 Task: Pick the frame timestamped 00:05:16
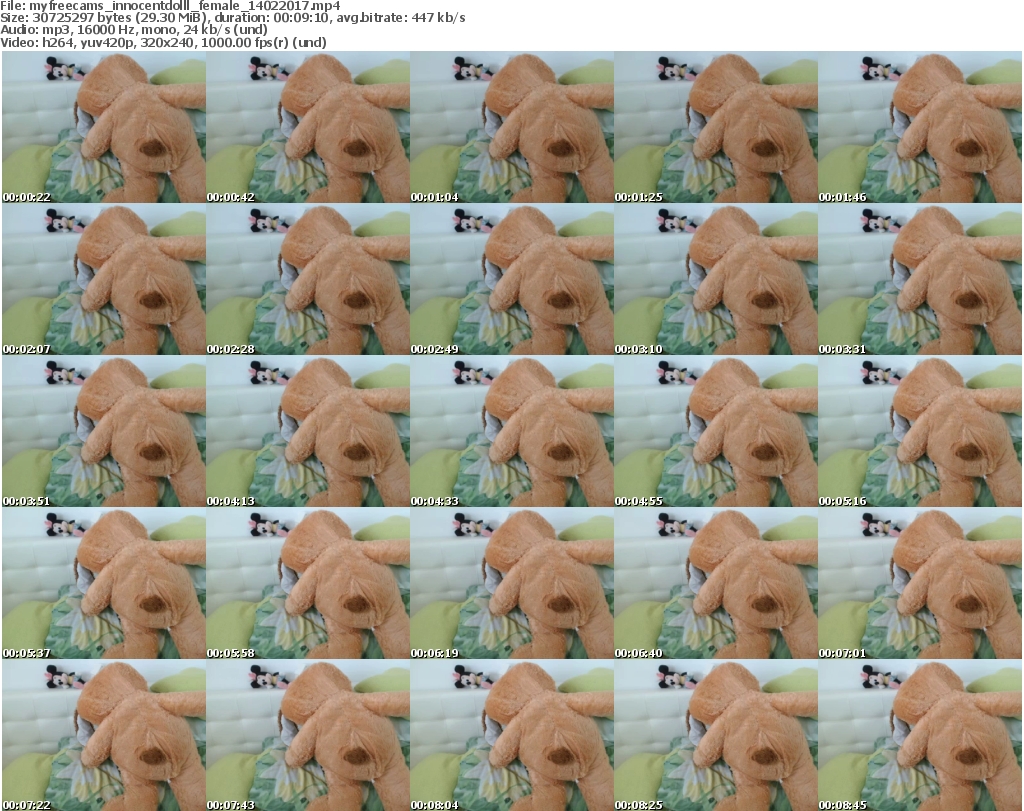[x=920, y=431]
